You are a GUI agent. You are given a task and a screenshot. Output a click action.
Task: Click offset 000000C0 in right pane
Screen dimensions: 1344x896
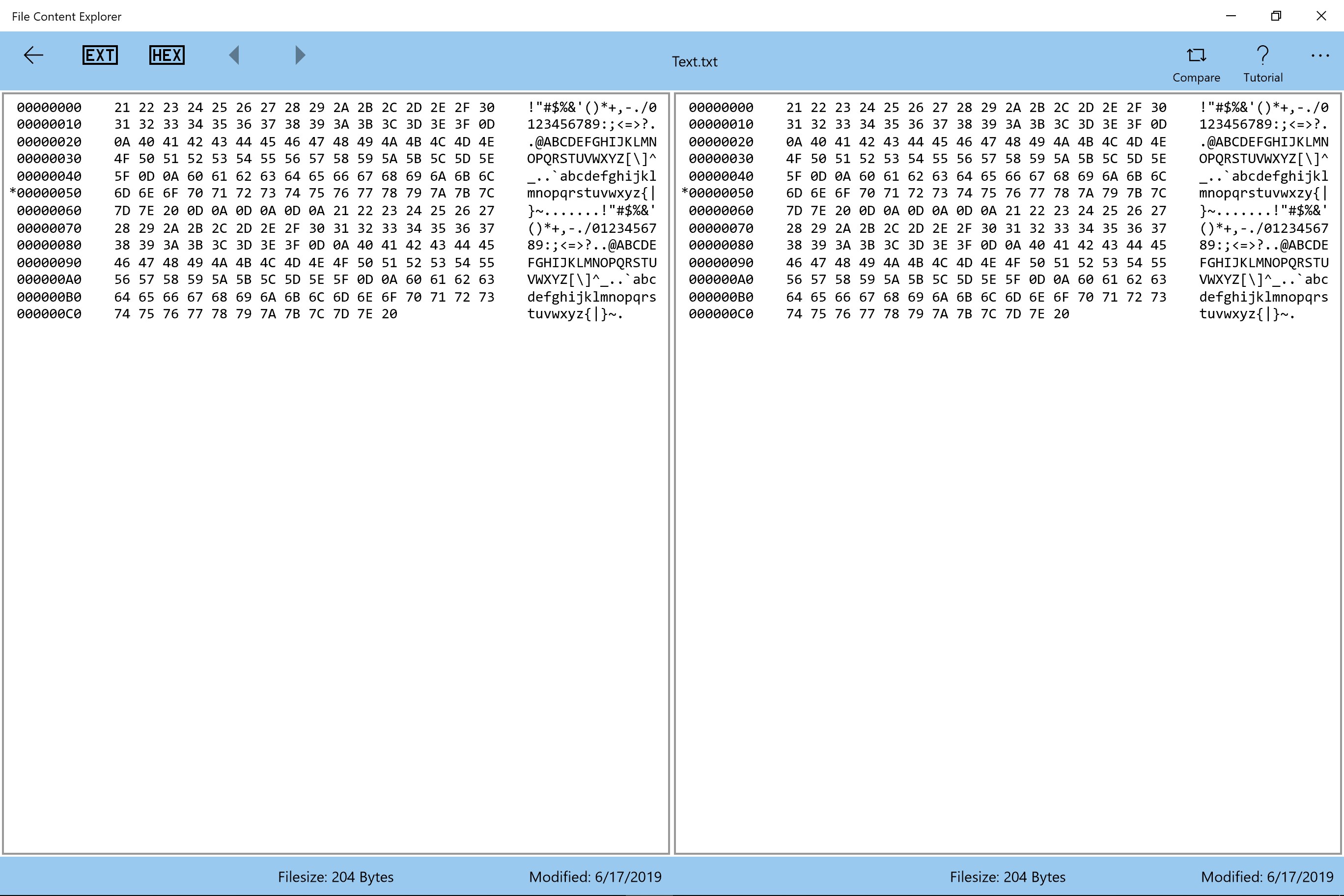pos(721,314)
